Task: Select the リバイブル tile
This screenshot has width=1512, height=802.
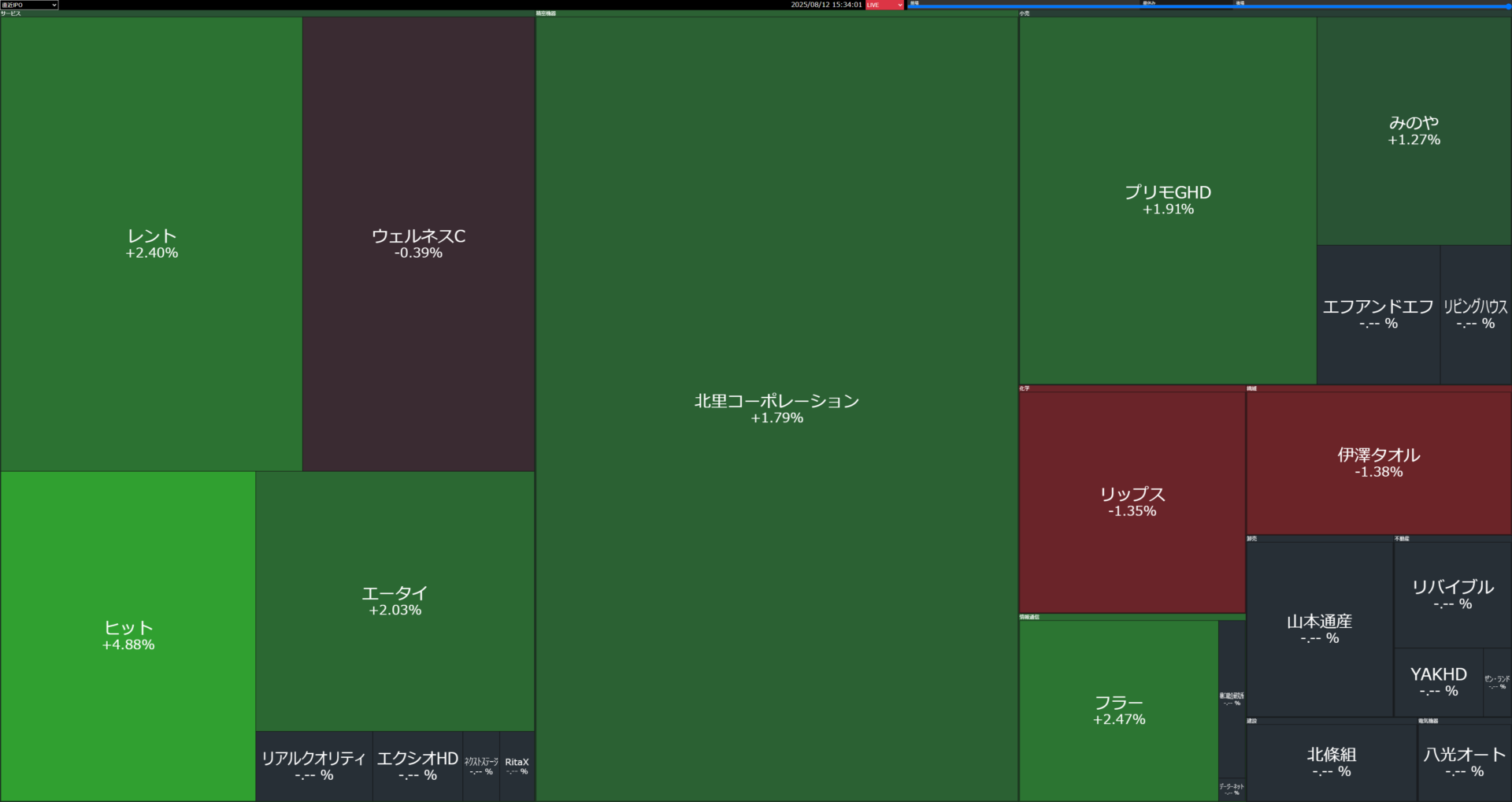Action: coord(1453,595)
